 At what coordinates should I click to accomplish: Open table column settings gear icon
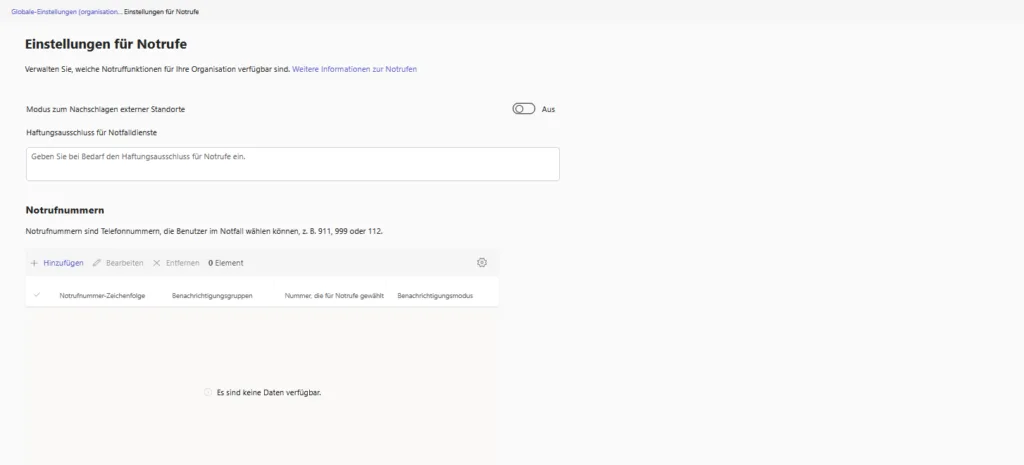482,263
